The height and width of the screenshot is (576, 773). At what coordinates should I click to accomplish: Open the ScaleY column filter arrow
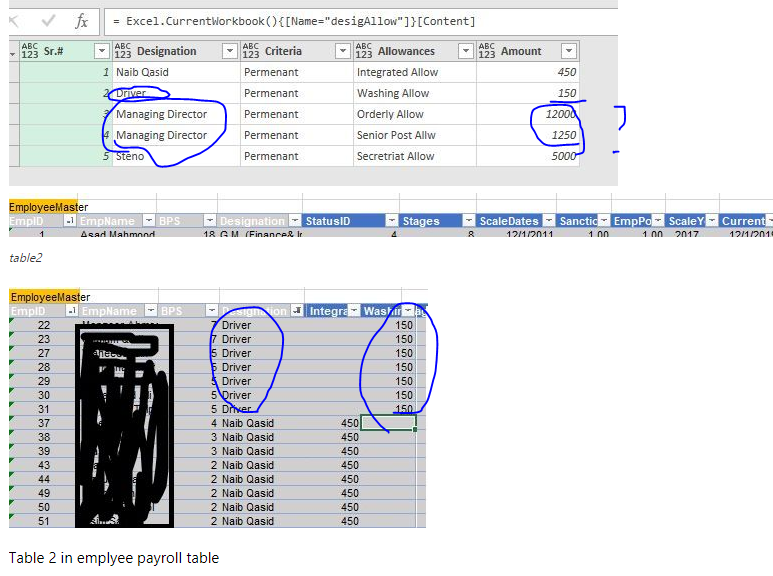(711, 220)
